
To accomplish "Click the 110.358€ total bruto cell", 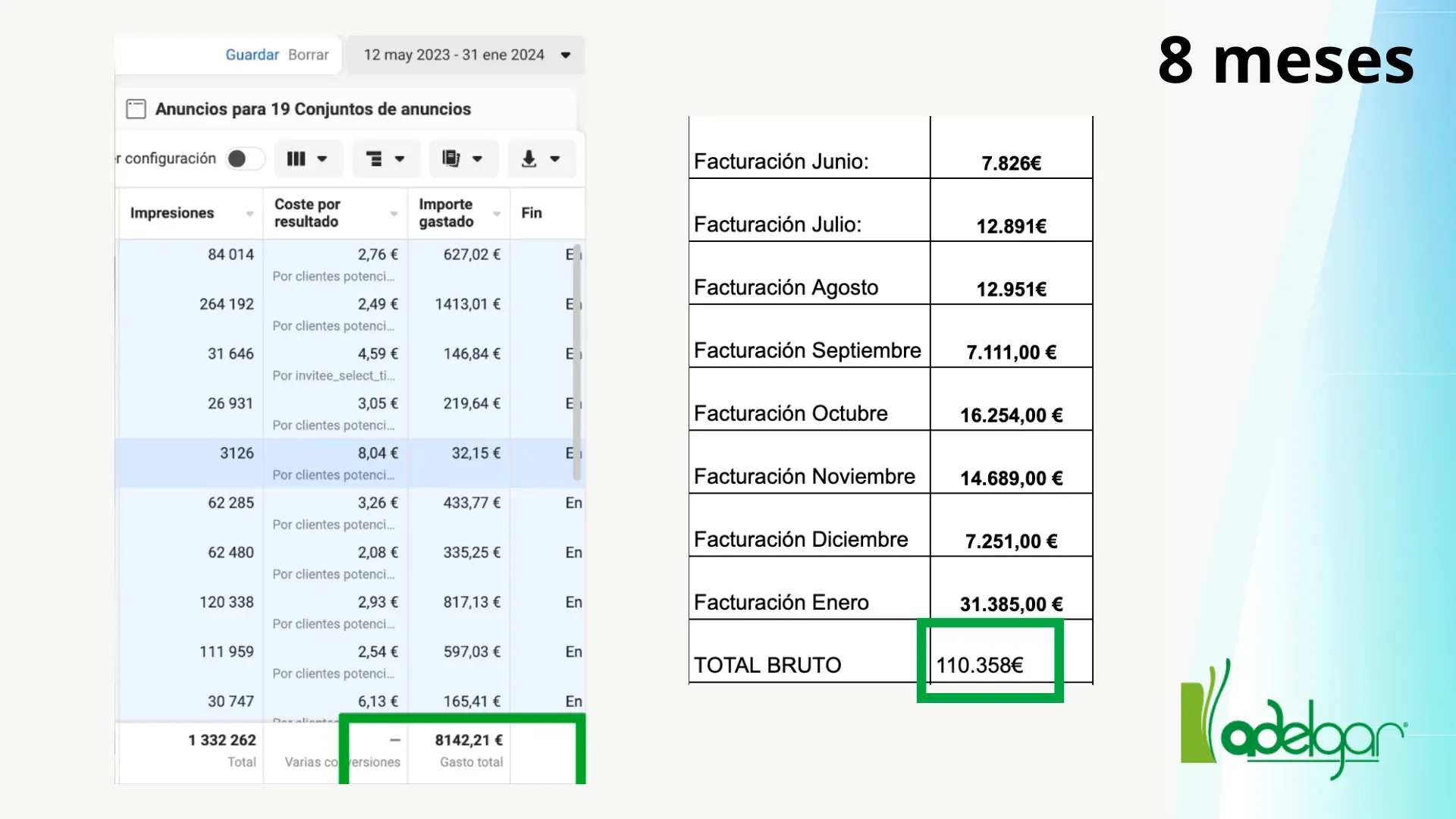I will click(x=980, y=665).
